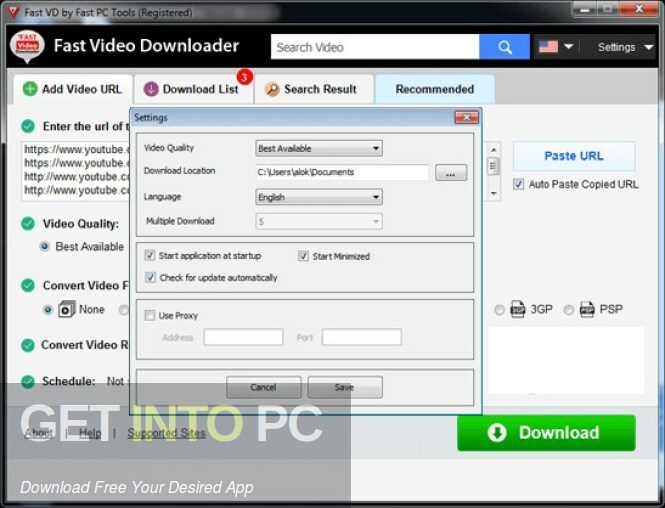Click the green check icon beside Video Quality
This screenshot has height=508, width=665.
pyautogui.click(x=28, y=223)
